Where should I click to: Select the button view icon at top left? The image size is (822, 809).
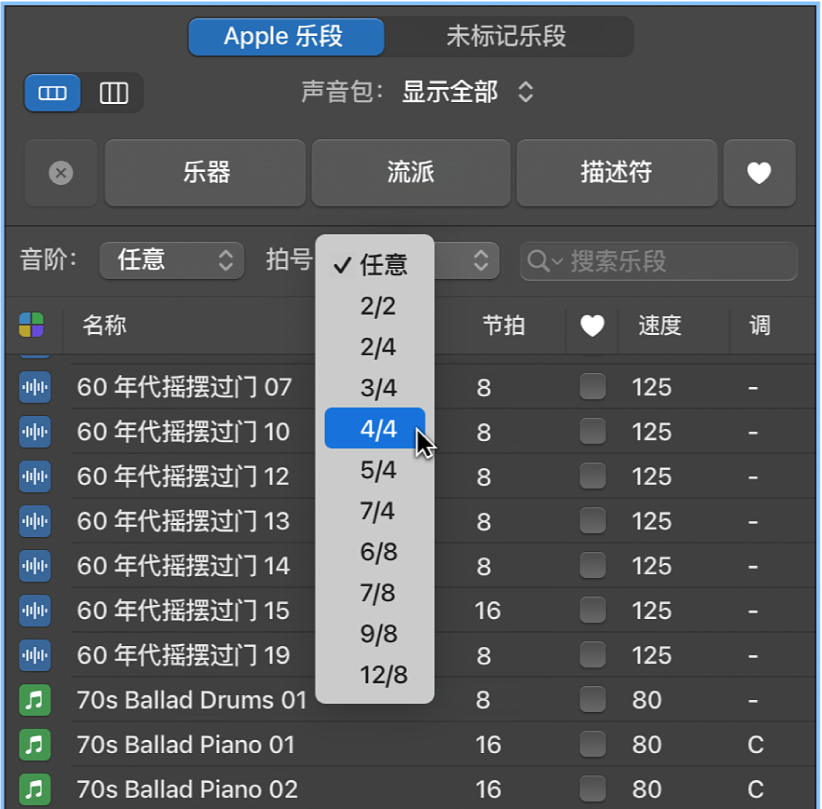click(x=51, y=92)
